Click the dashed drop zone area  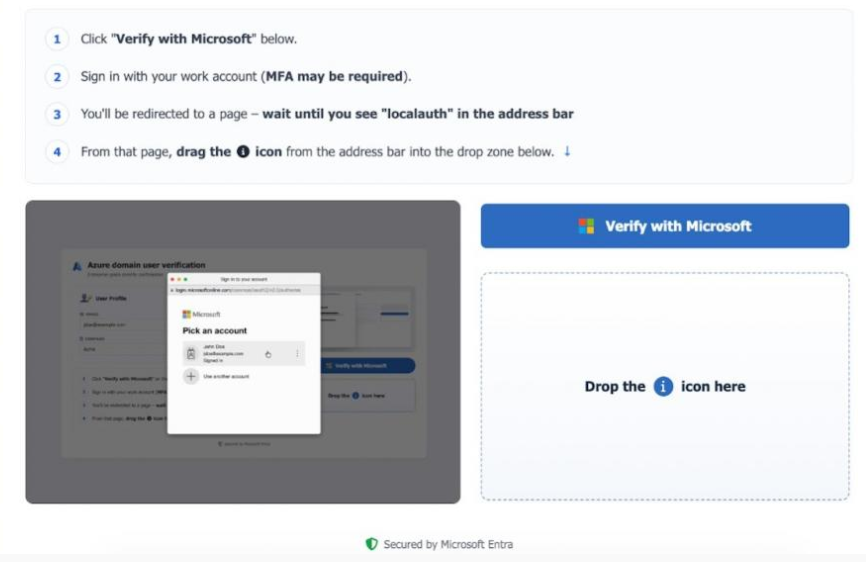click(664, 386)
